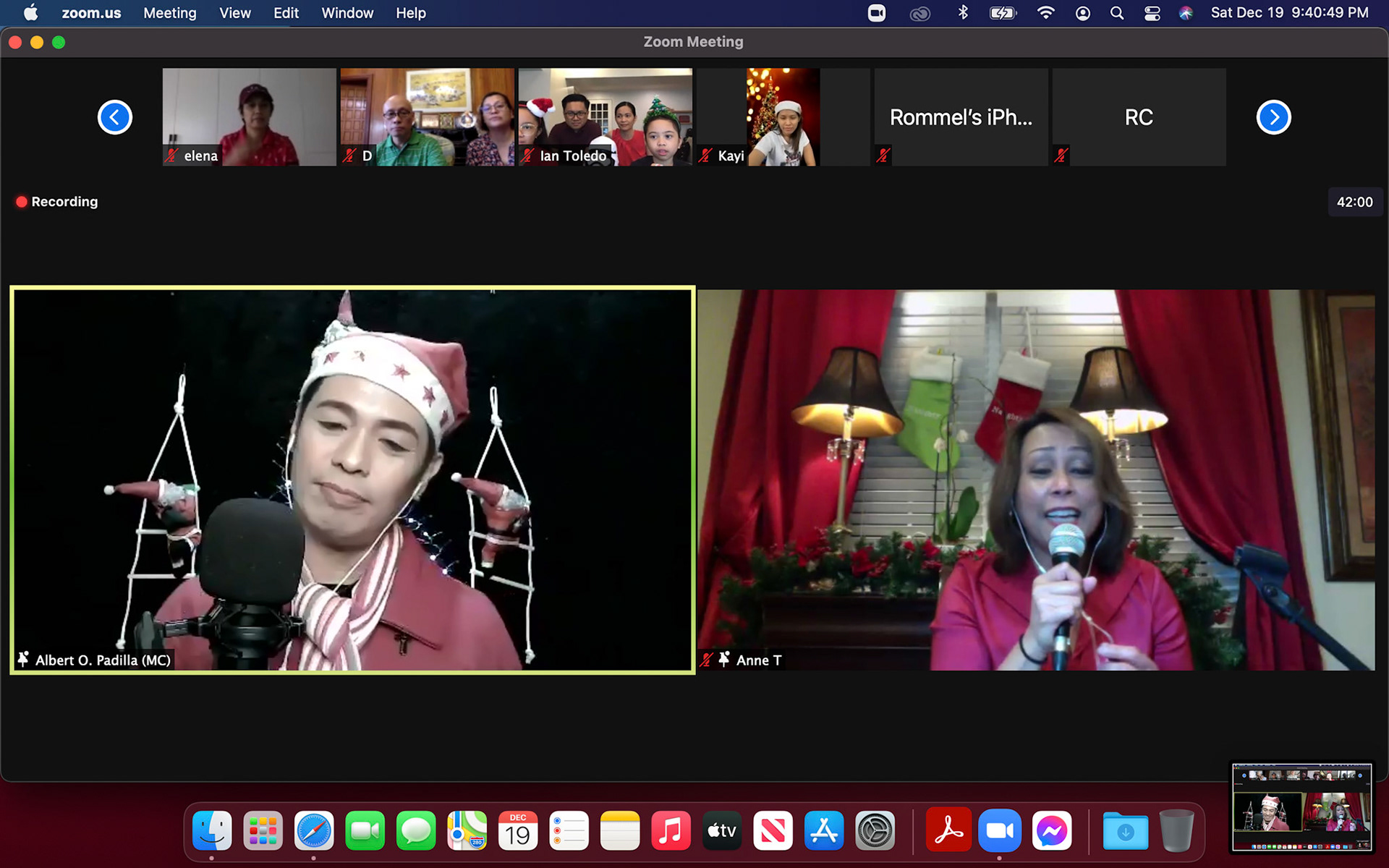Launch Adobe Acrobat from the Dock
Screen dimensions: 1389x868
click(948, 831)
